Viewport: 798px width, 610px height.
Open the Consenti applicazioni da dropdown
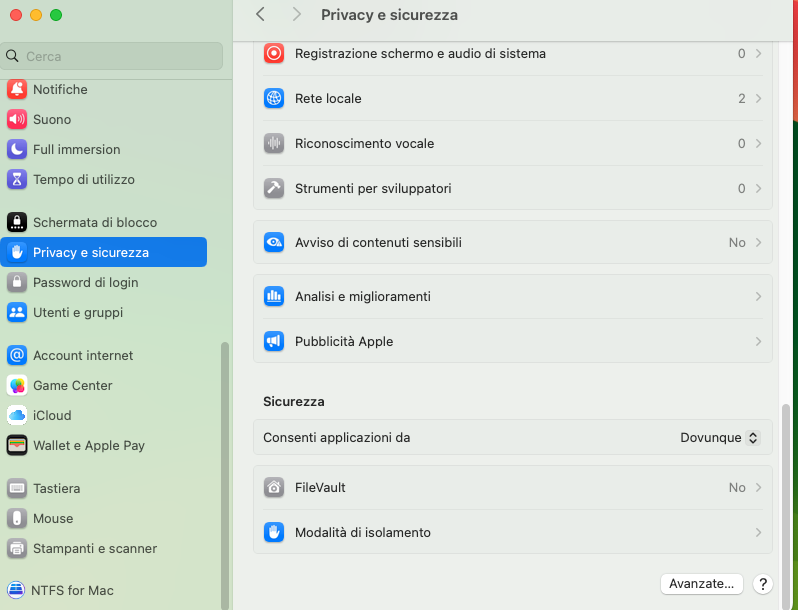[x=720, y=438]
